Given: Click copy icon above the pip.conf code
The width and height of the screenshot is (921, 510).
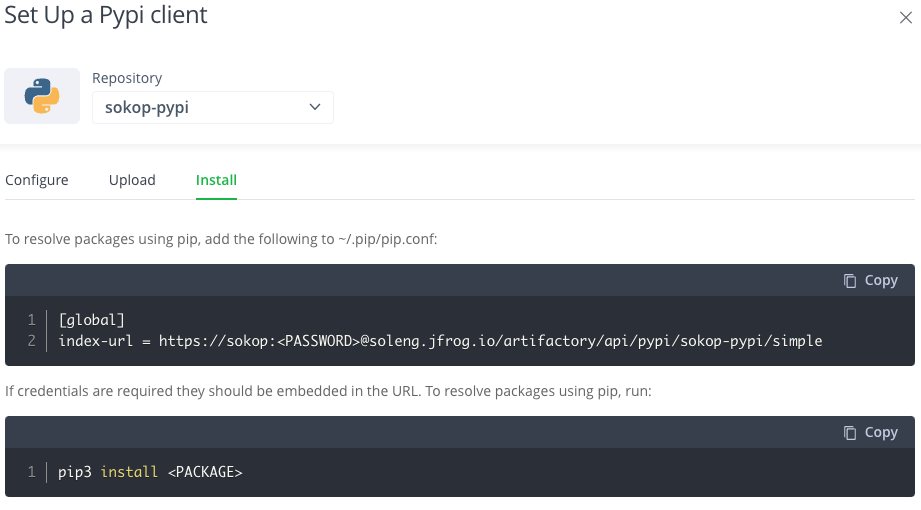Looking at the screenshot, I should pos(849,281).
